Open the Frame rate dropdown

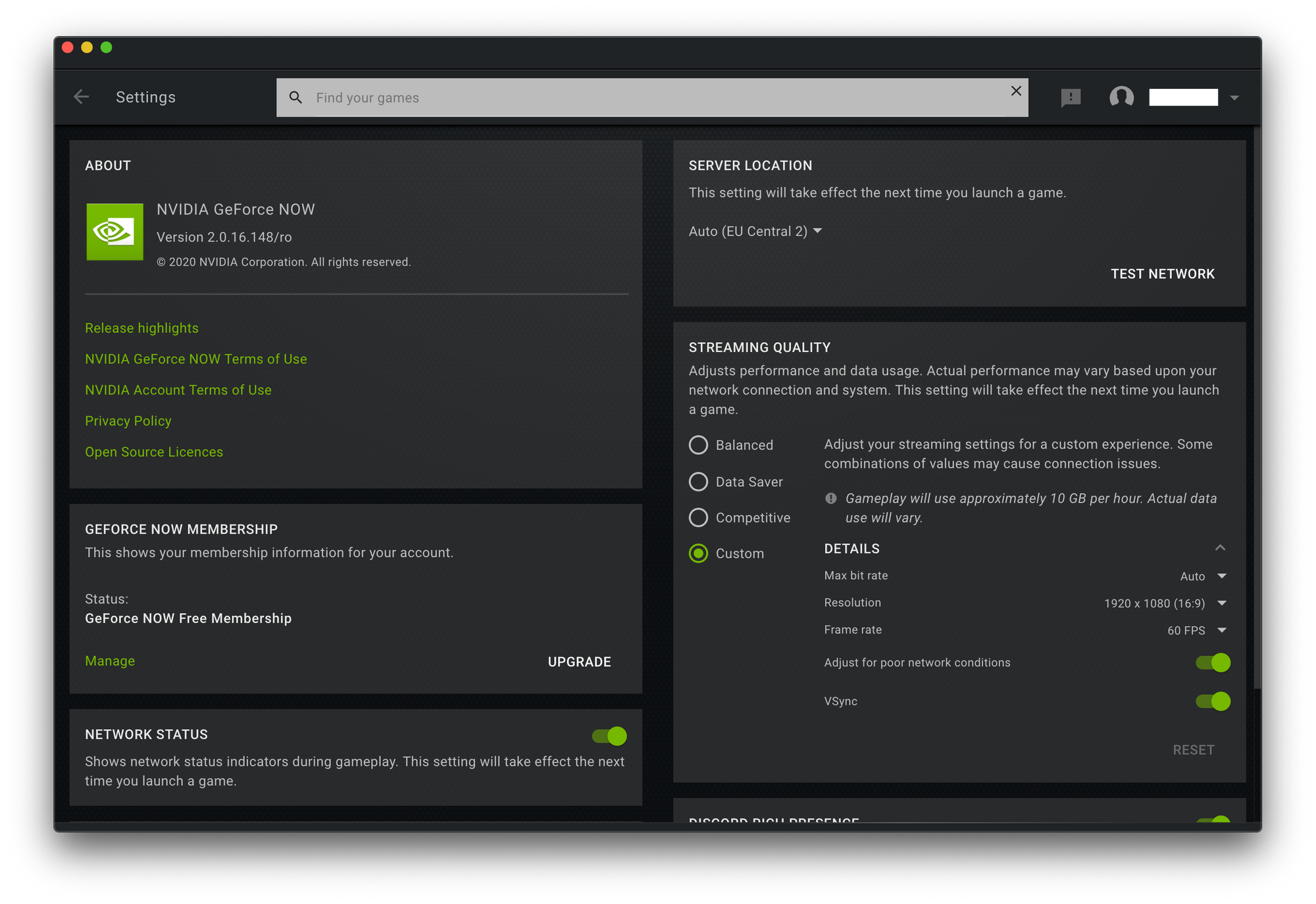[1197, 630]
